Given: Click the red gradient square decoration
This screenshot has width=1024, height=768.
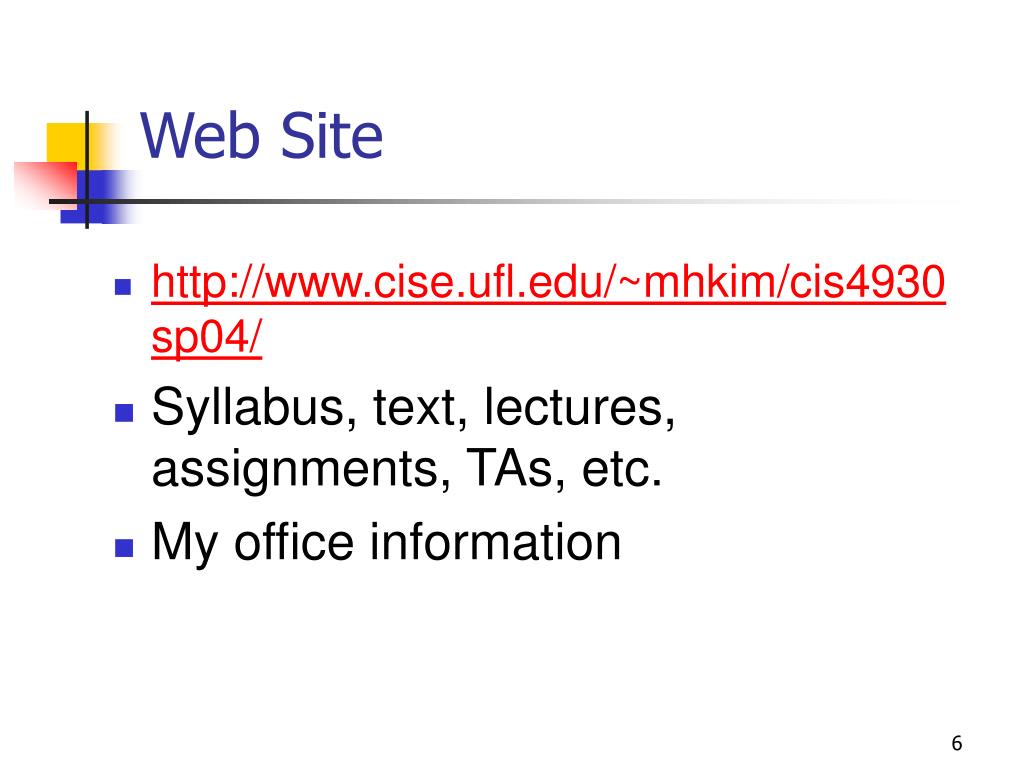Looking at the screenshot, I should pos(46,183).
